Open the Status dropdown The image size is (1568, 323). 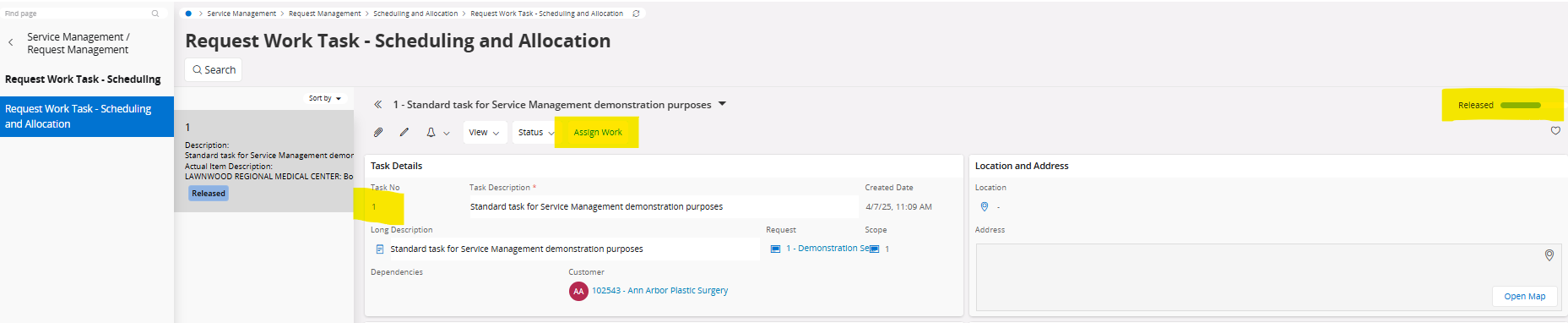[536, 133]
